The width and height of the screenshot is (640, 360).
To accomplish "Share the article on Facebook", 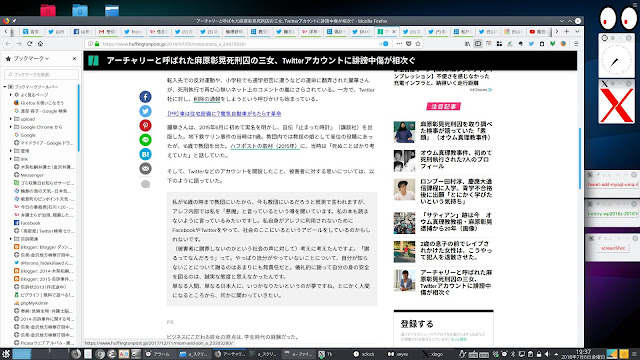I will (145, 97).
